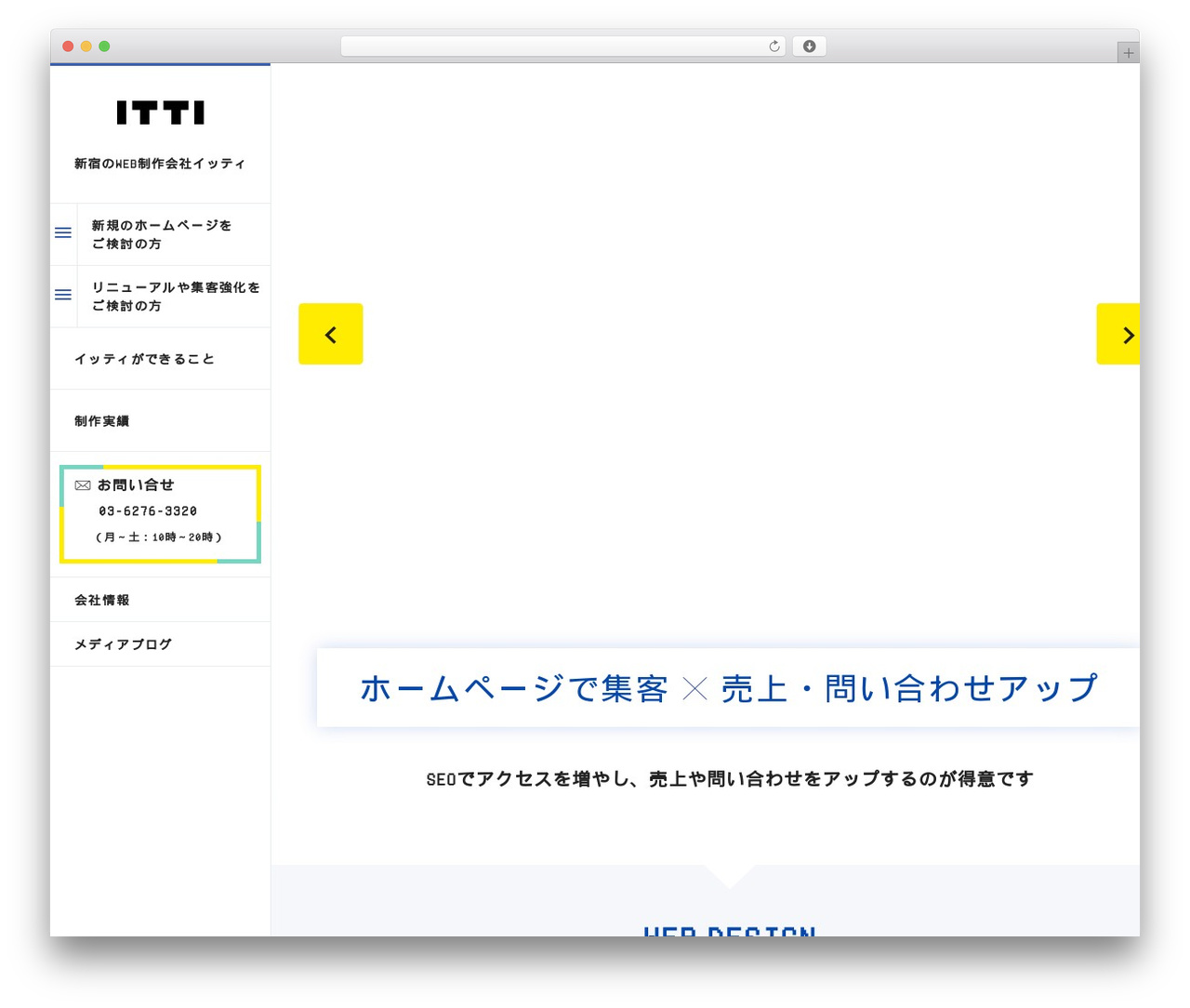
Task: Click tagline 新宿のWEB制作会社イッティ
Action: (x=160, y=164)
